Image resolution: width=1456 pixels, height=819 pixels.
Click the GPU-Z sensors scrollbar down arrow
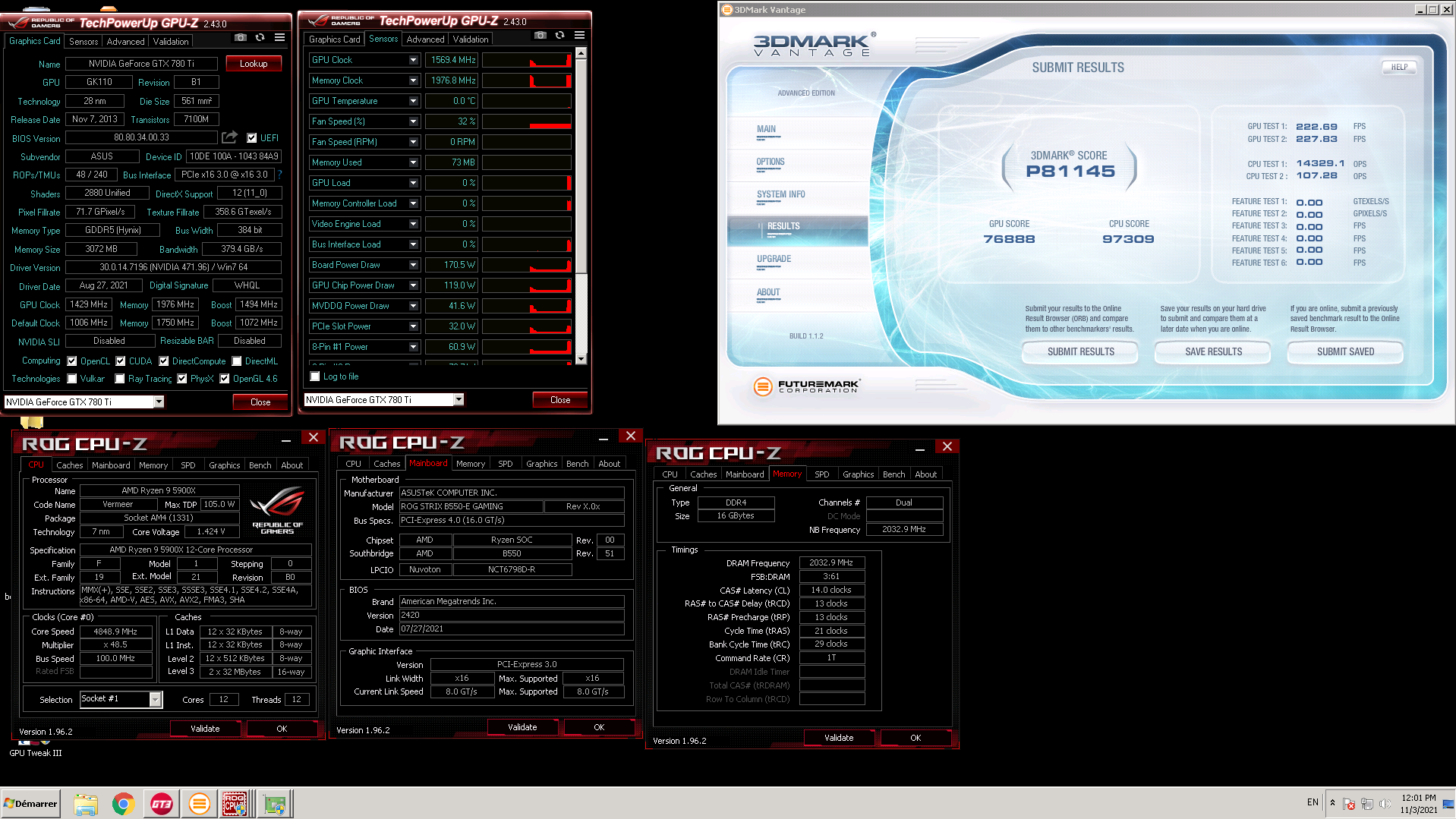(x=581, y=359)
